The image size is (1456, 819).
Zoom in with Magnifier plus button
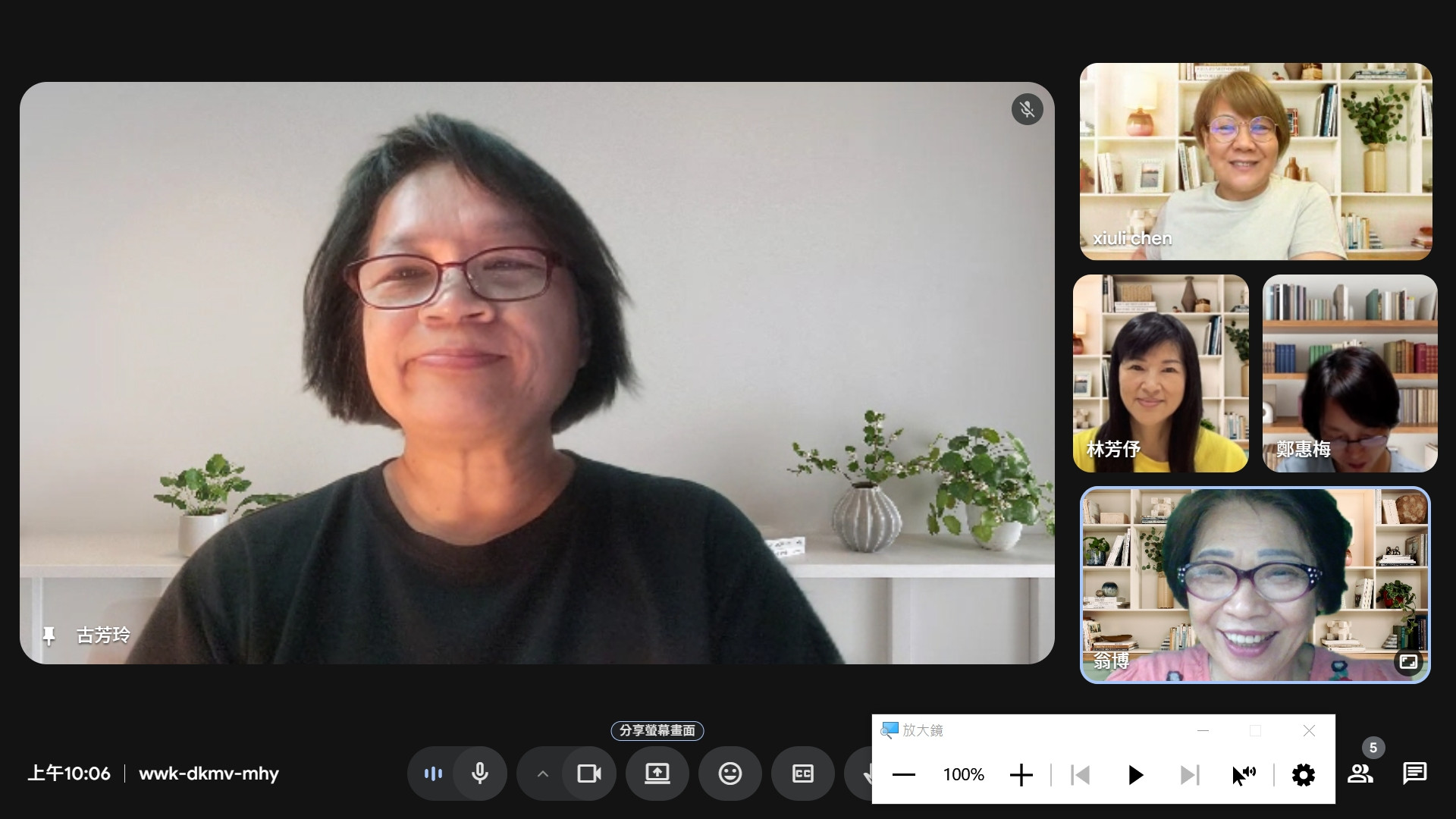(x=1021, y=775)
